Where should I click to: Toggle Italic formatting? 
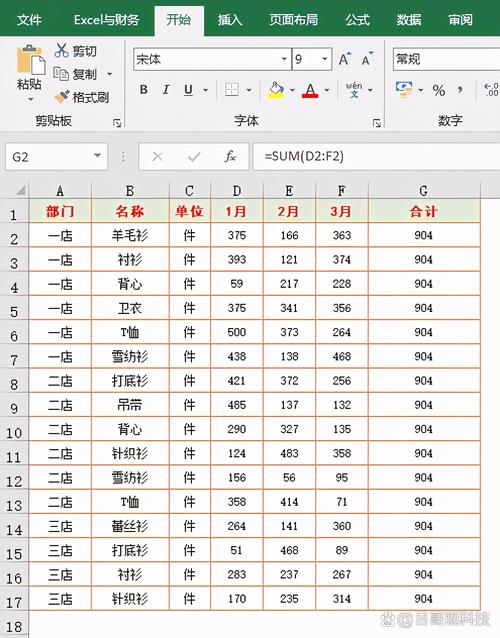[x=166, y=90]
